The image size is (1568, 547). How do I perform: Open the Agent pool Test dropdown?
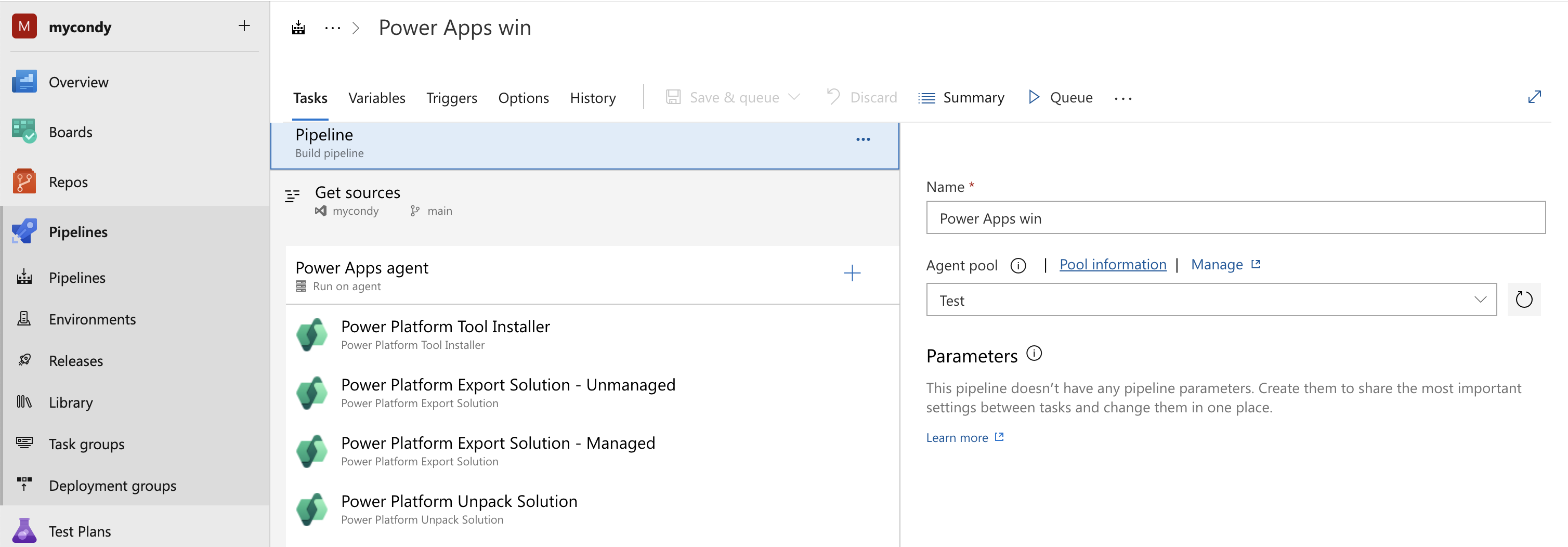[1211, 300]
